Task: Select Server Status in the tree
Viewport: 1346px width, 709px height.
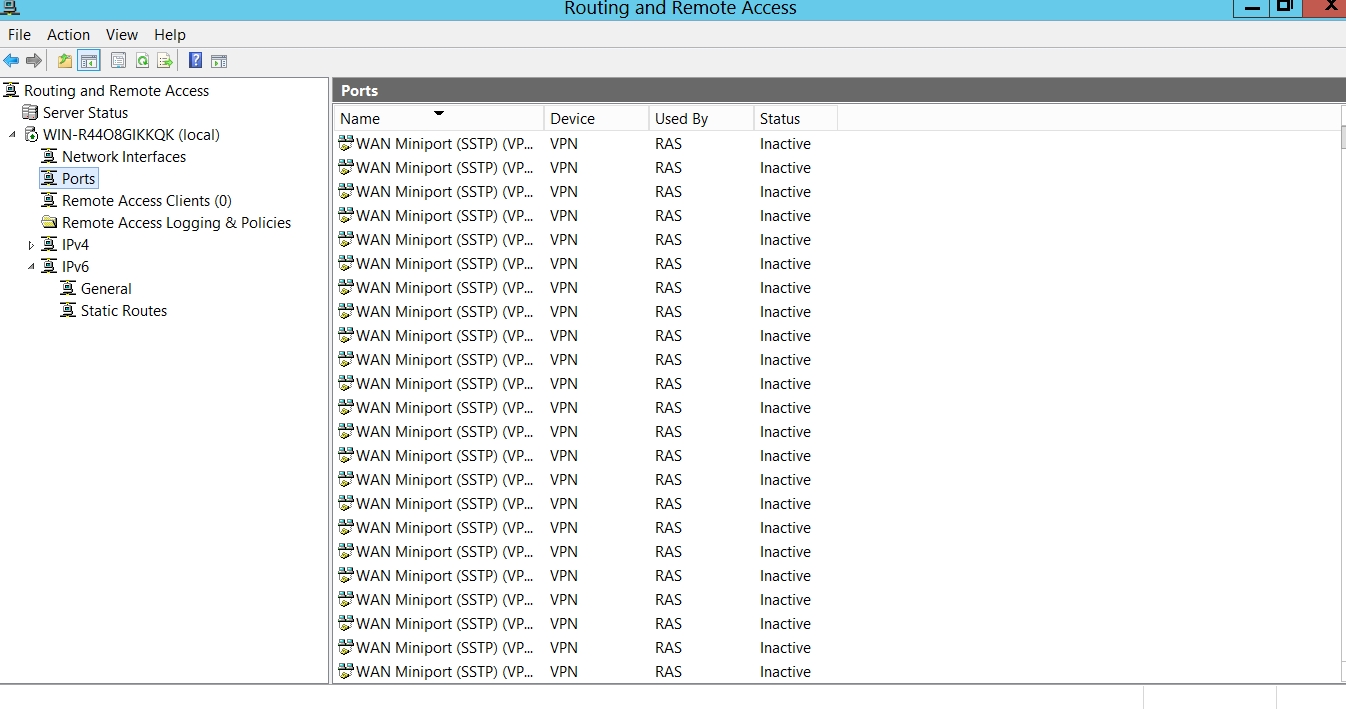Action: point(85,113)
